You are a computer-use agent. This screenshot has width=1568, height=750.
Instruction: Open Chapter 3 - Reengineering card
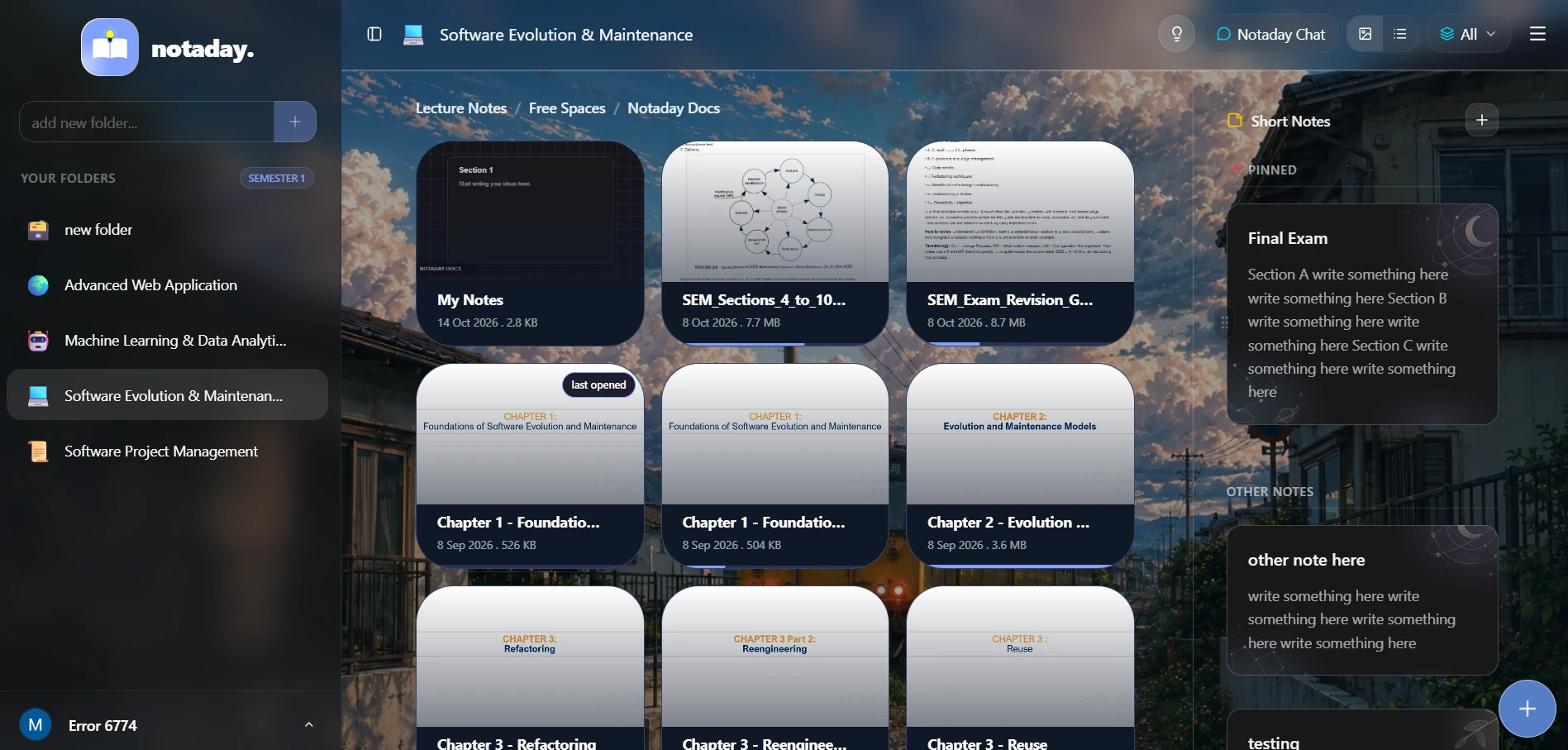point(774,668)
